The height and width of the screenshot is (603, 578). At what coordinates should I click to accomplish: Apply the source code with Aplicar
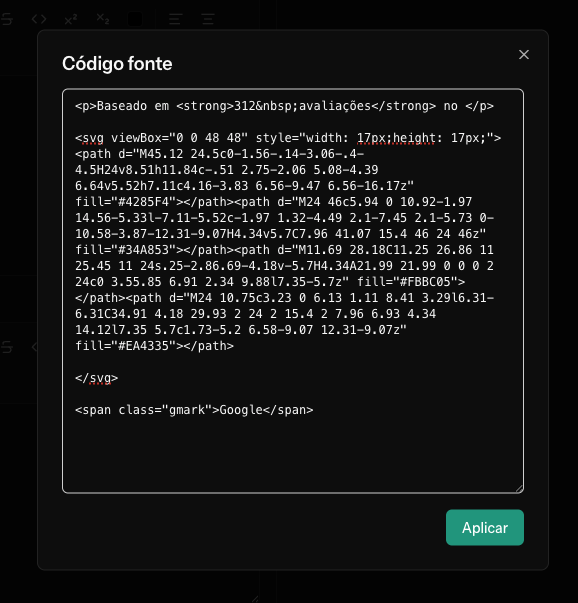tap(485, 527)
